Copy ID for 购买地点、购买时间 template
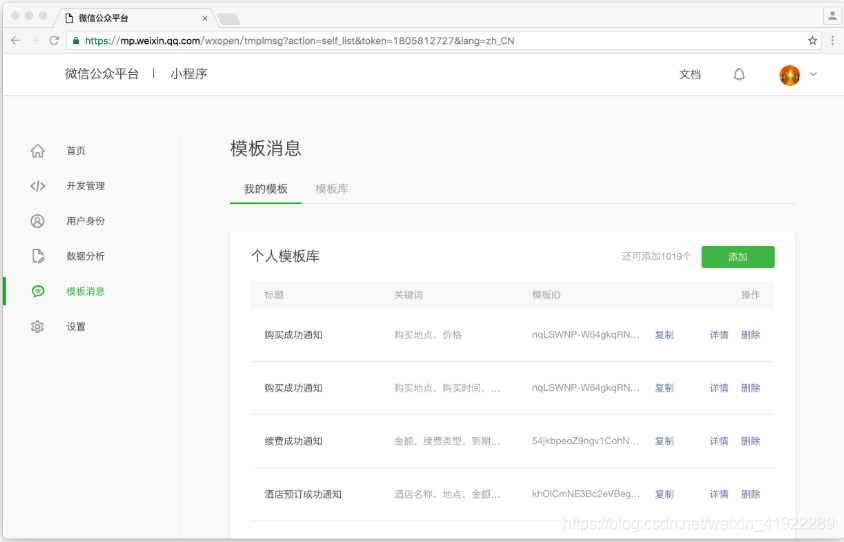 (664, 388)
